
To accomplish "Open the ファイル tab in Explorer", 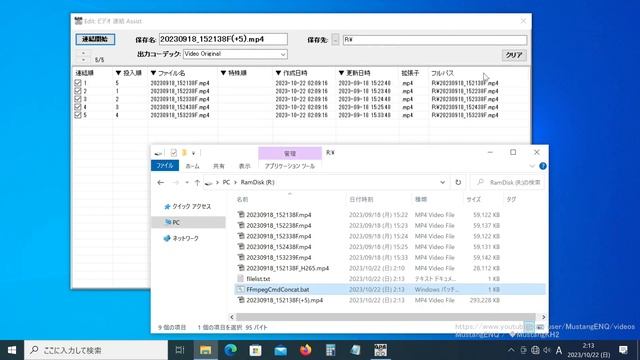I will coord(165,166).
